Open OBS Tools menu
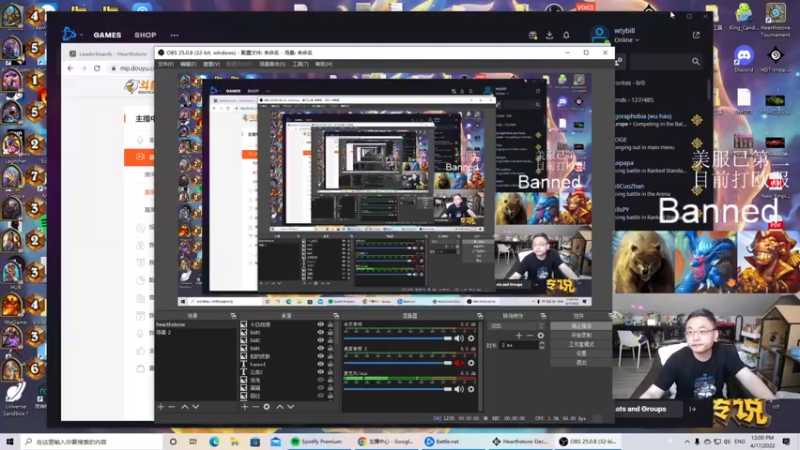The height and width of the screenshot is (450, 800). (301, 64)
